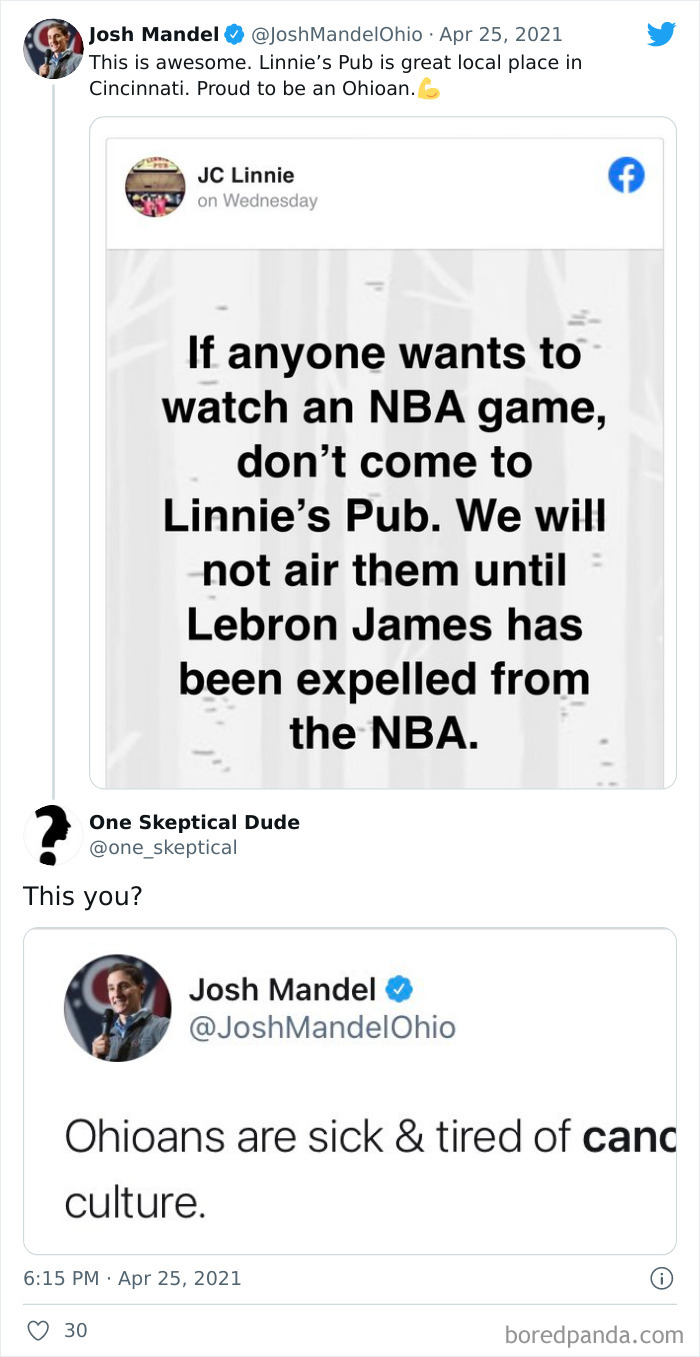
Task: Click JC Linnie's round profile picture
Action: (x=155, y=187)
